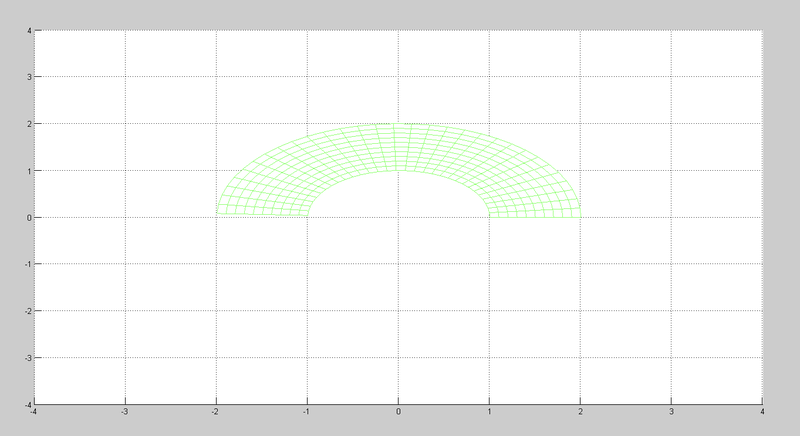
Task: Click the y-axis tick label 0
Action: [x=28, y=218]
